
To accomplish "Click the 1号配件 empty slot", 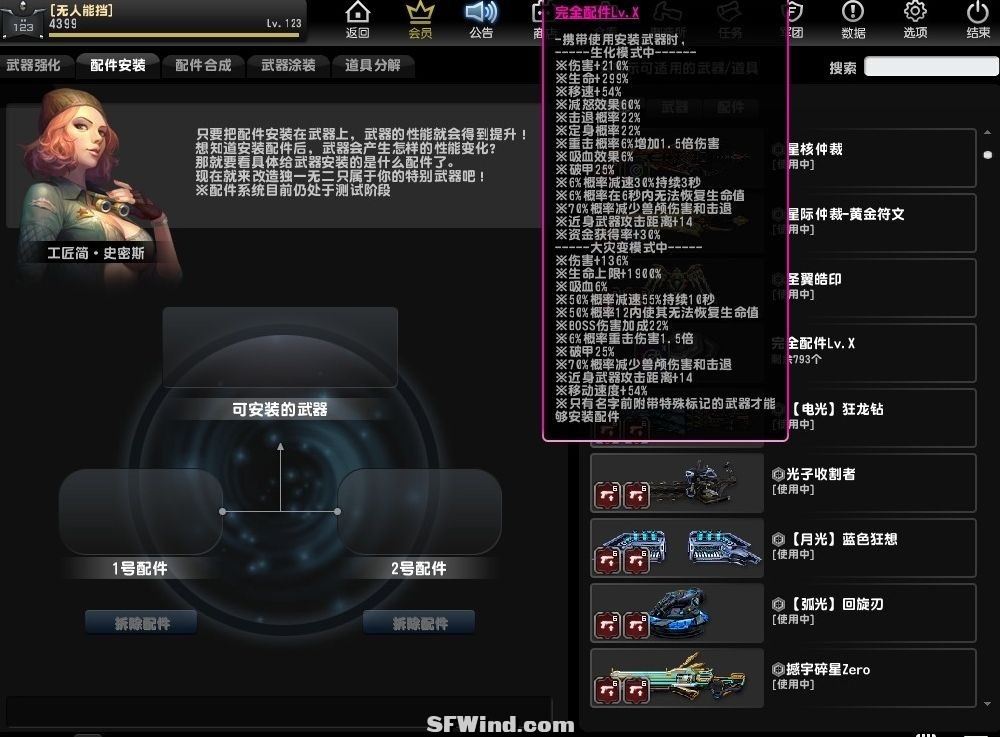I will click(141, 511).
